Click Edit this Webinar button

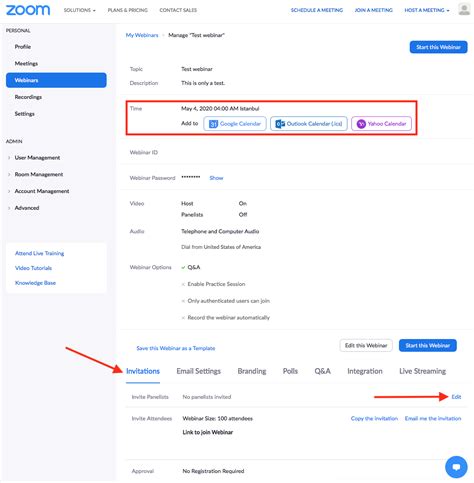click(366, 345)
